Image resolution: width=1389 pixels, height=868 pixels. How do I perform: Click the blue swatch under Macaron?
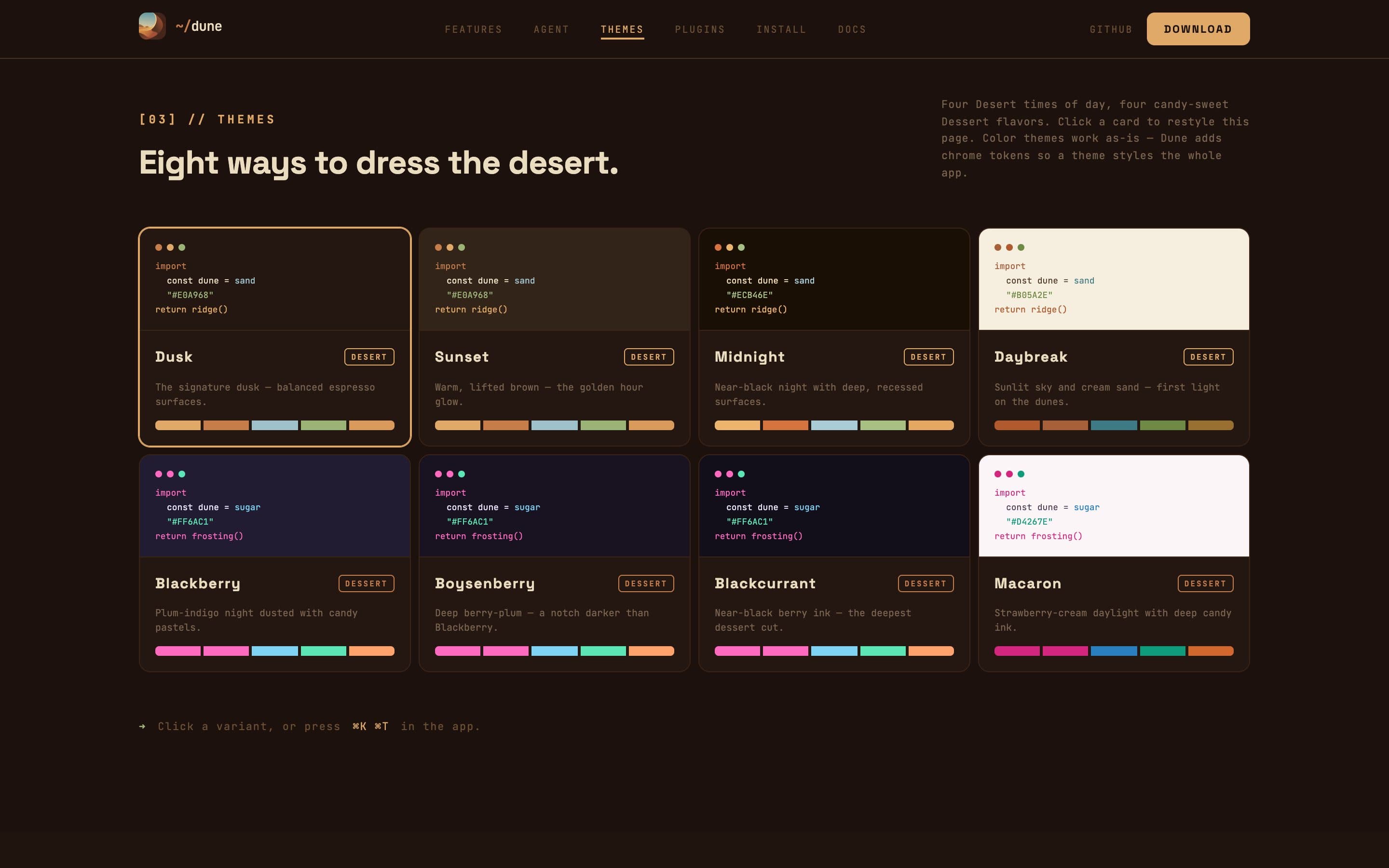[1114, 651]
